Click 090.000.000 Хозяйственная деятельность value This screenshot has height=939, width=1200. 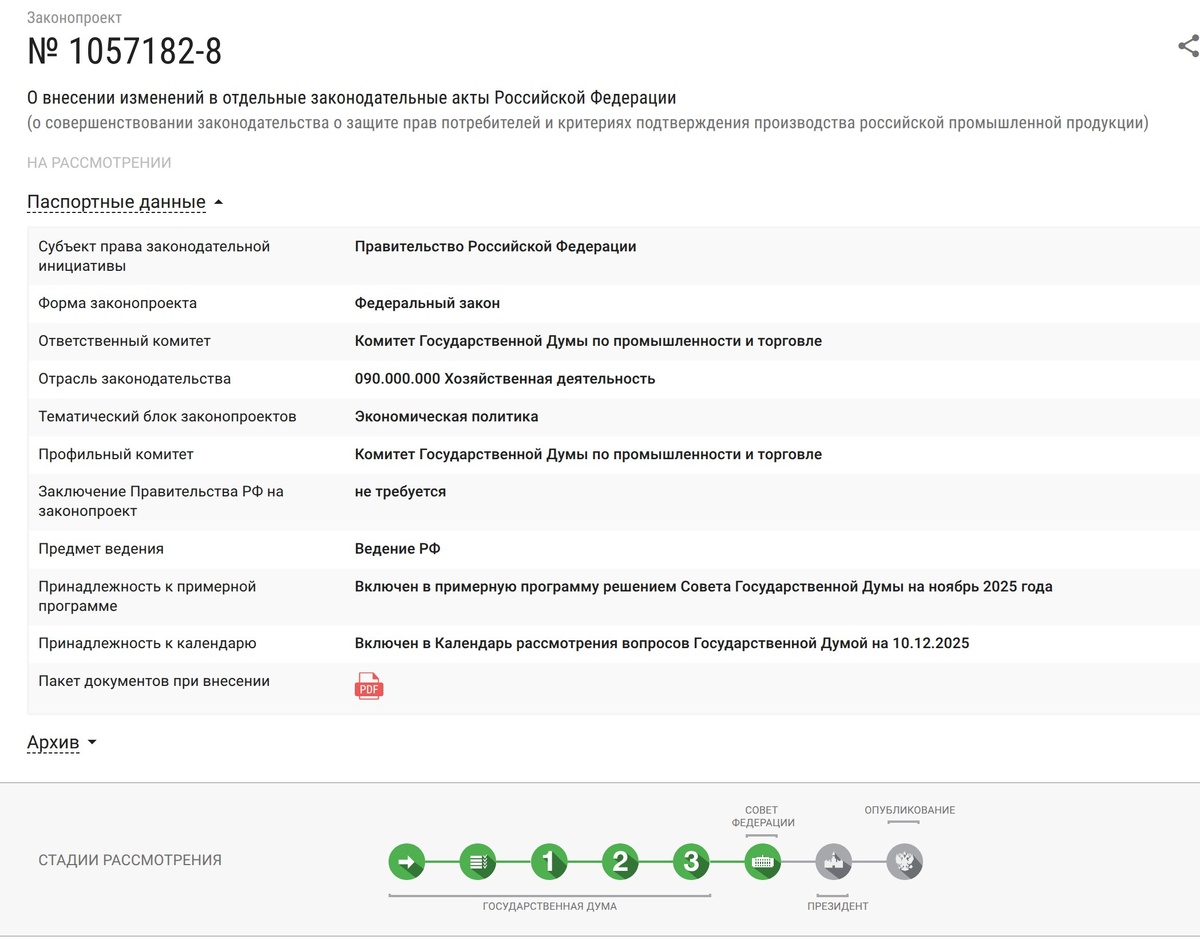[x=505, y=379]
